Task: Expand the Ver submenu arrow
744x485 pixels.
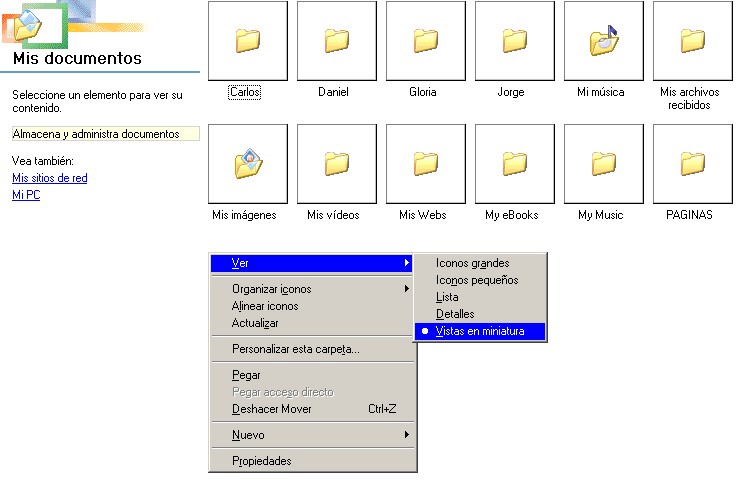Action: click(407, 262)
